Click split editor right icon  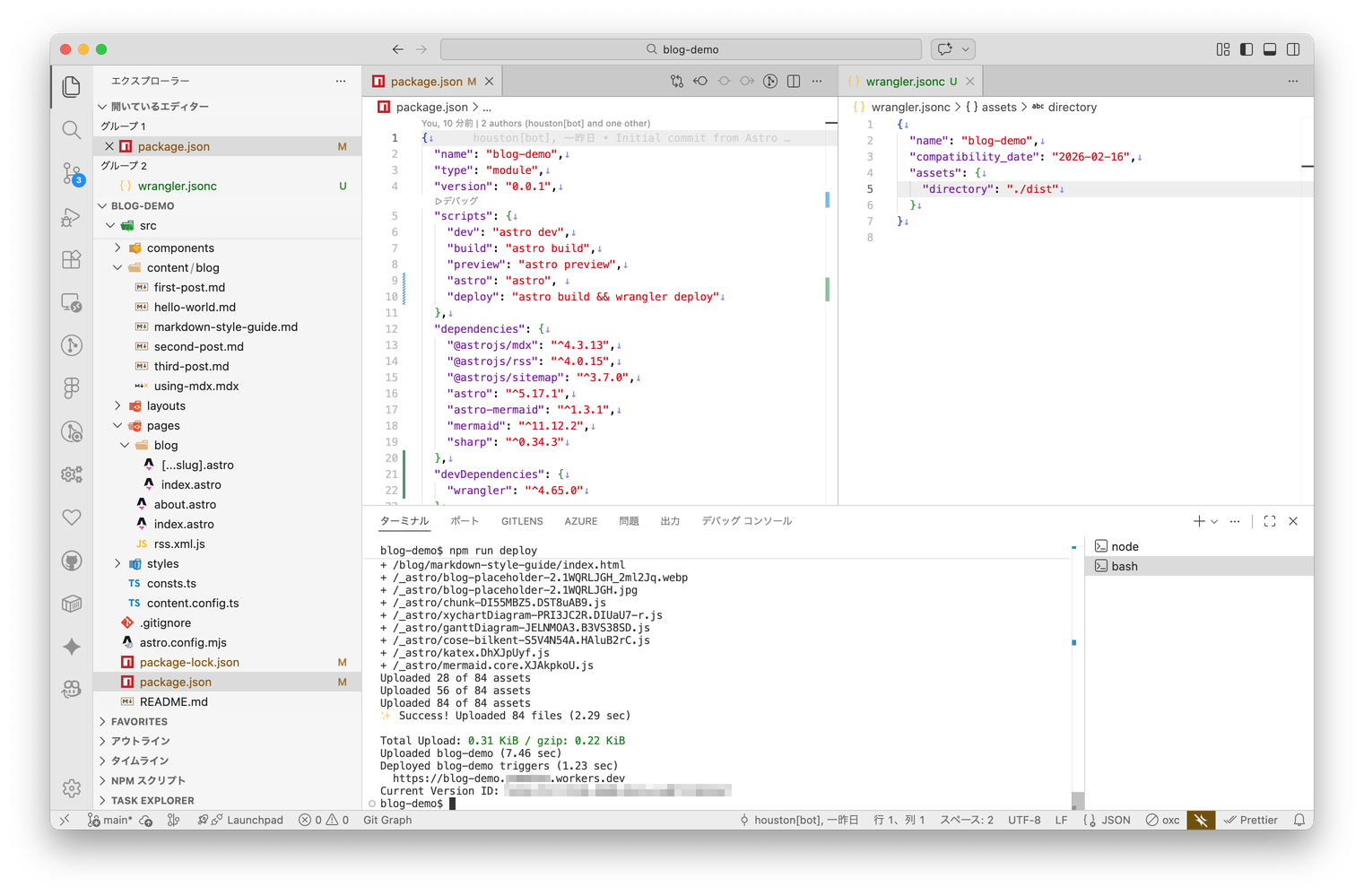[x=794, y=82]
